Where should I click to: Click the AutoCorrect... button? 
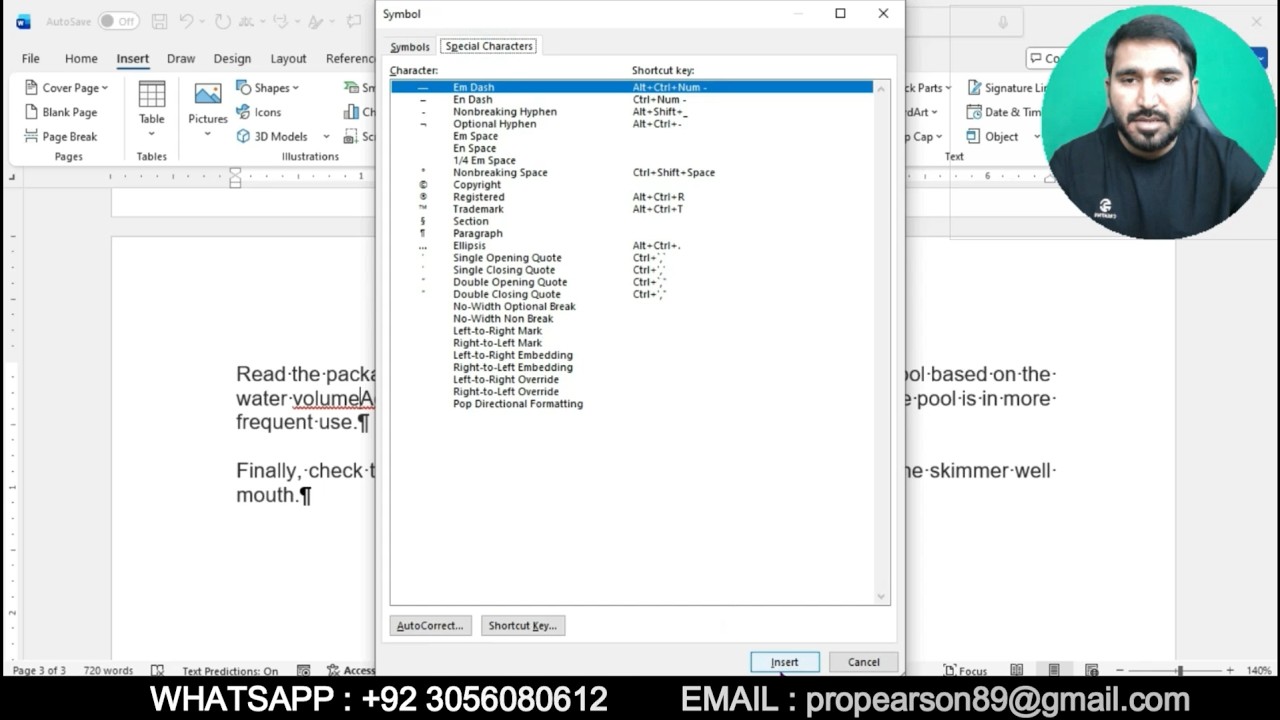point(430,626)
